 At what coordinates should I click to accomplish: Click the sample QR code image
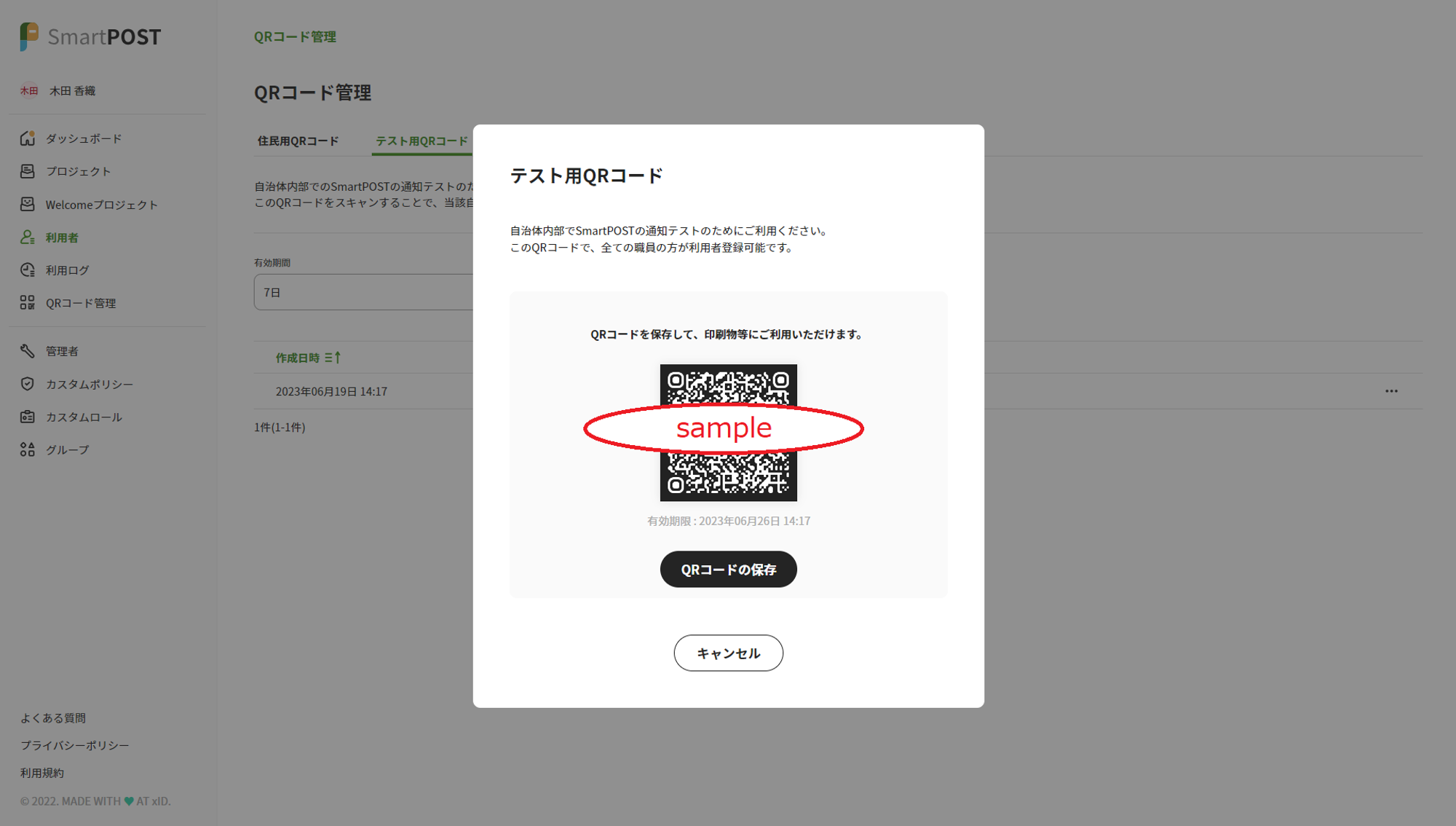coord(728,433)
